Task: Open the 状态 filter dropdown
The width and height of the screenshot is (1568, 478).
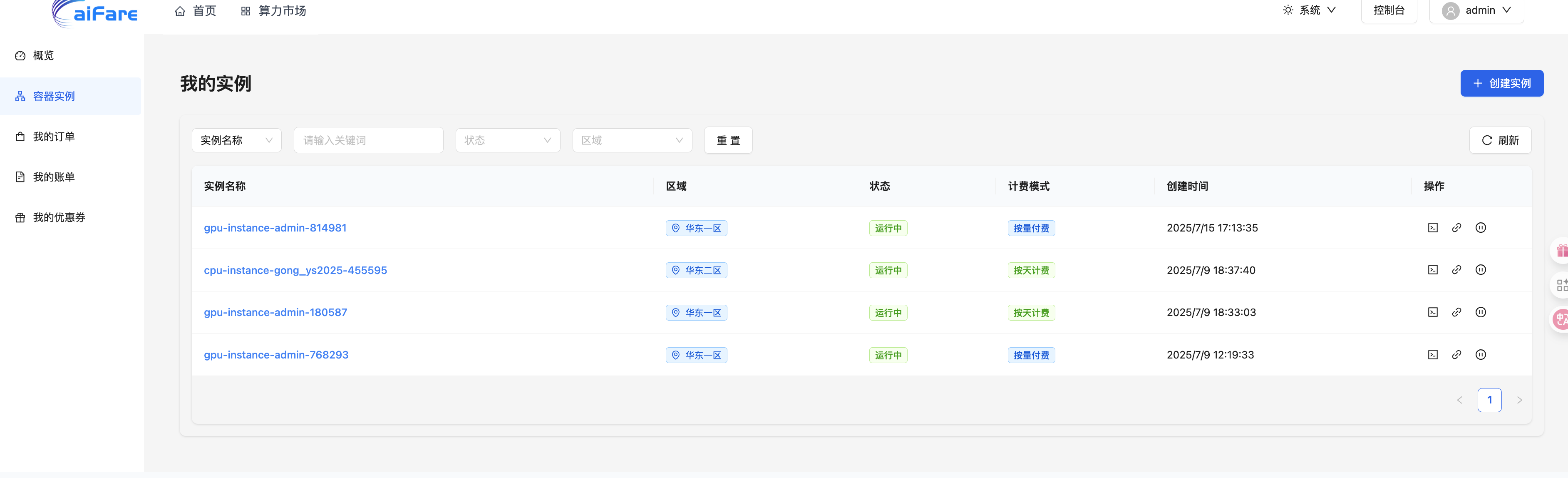Action: 508,140
